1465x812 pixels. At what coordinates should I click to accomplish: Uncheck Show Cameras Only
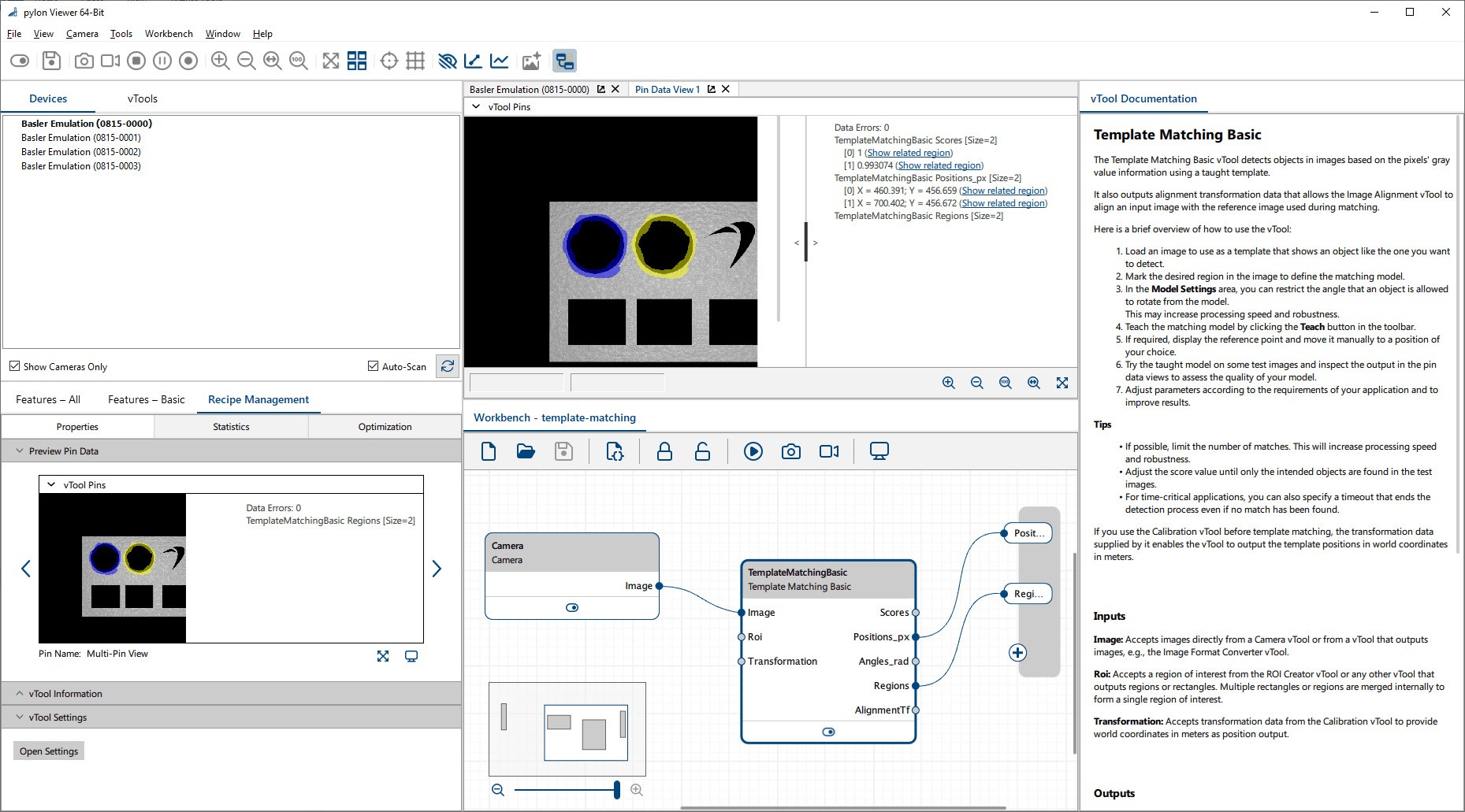click(x=14, y=366)
